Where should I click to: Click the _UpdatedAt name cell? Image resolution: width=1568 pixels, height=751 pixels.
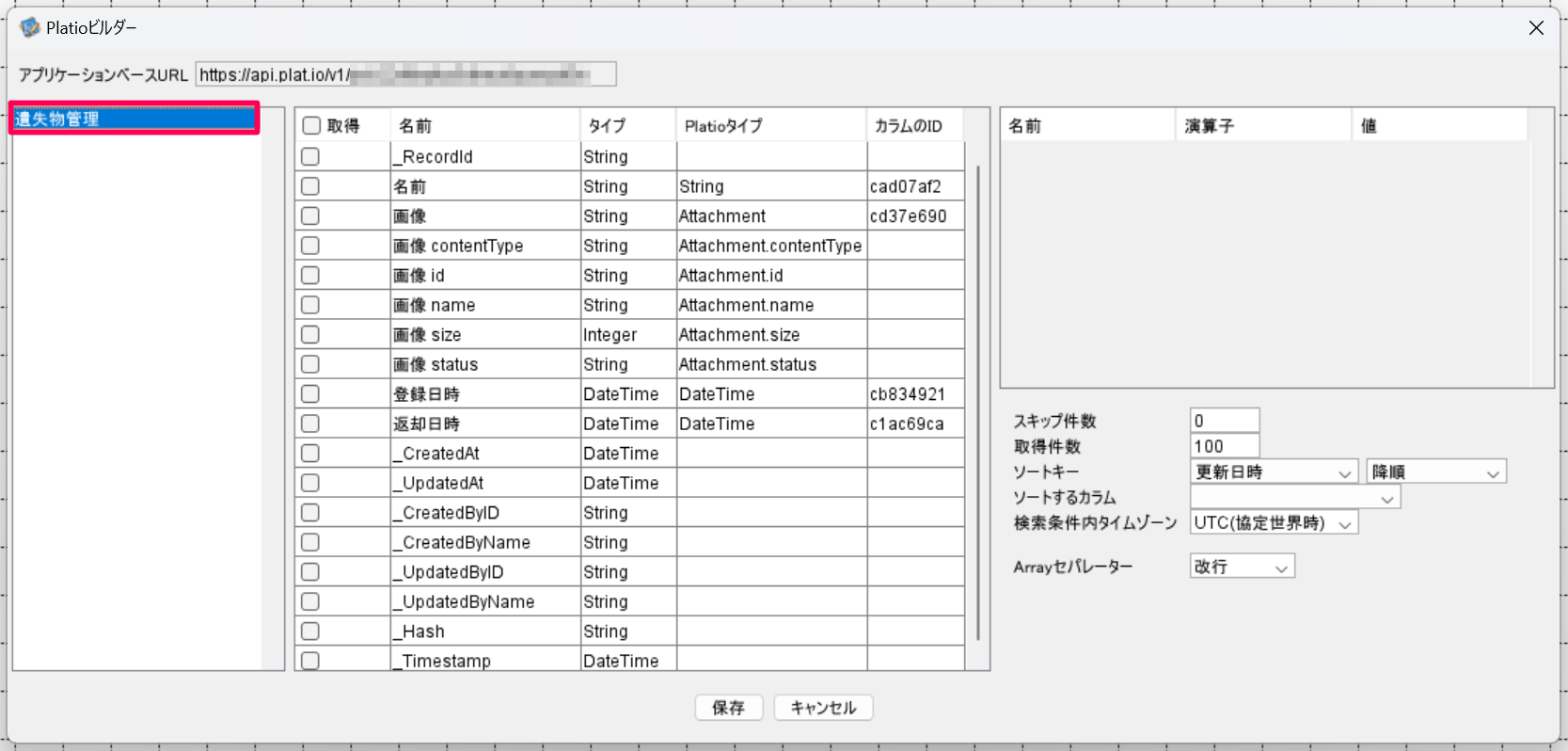tap(485, 483)
